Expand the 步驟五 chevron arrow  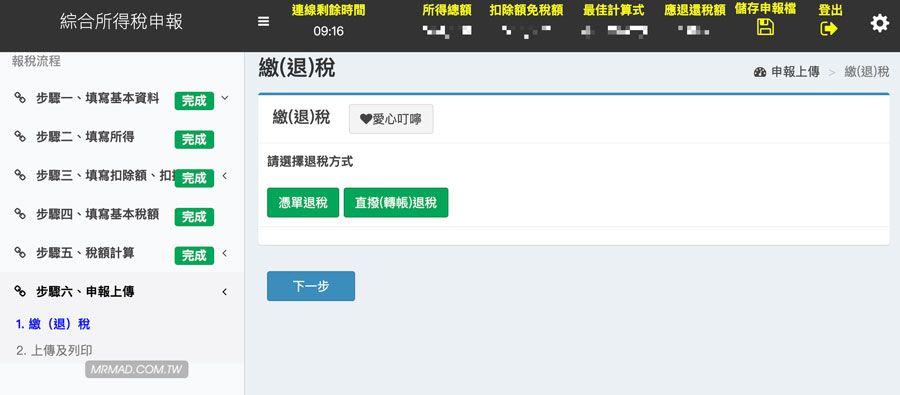pyautogui.click(x=224, y=253)
